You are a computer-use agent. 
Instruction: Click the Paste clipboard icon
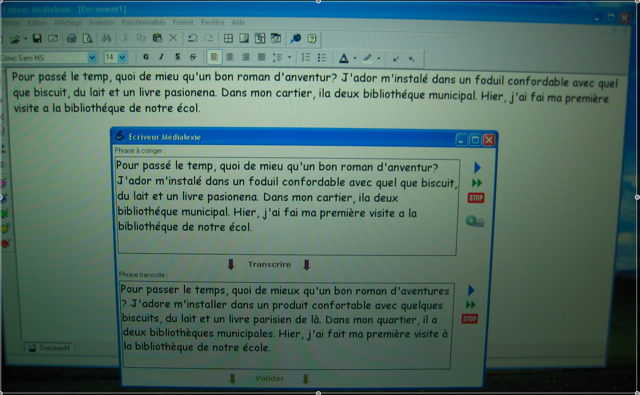(x=158, y=38)
